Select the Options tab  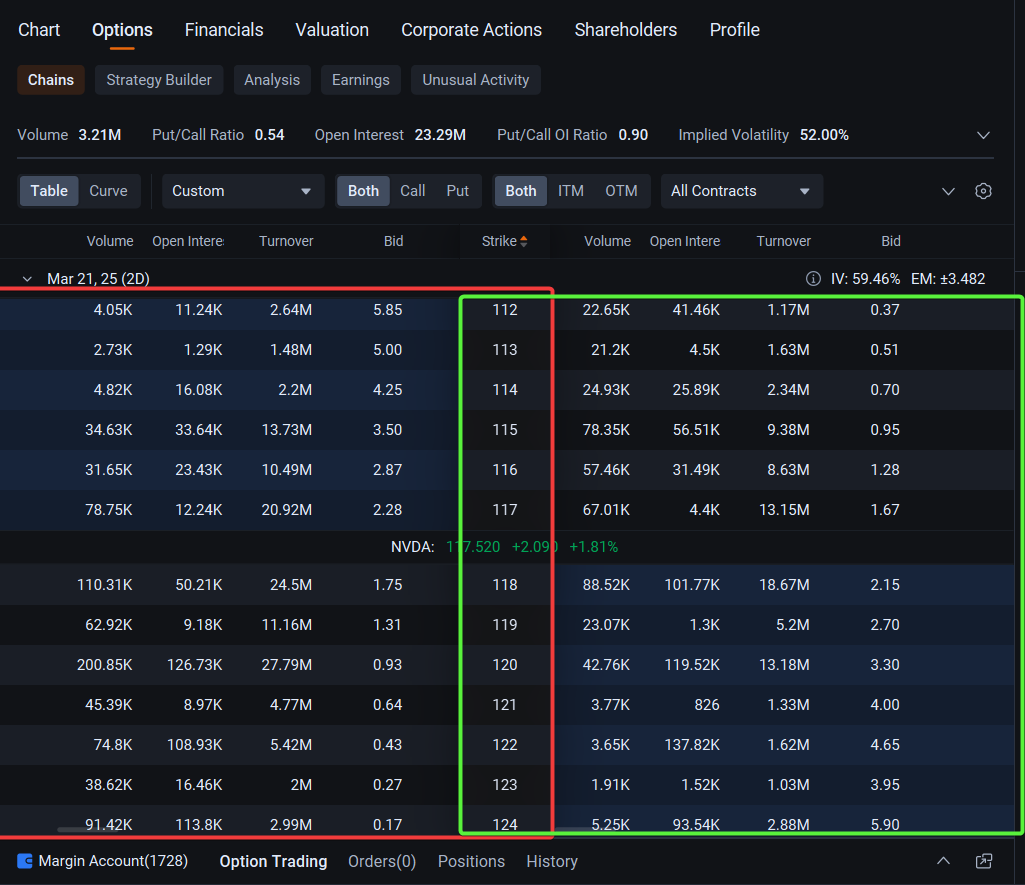click(122, 30)
